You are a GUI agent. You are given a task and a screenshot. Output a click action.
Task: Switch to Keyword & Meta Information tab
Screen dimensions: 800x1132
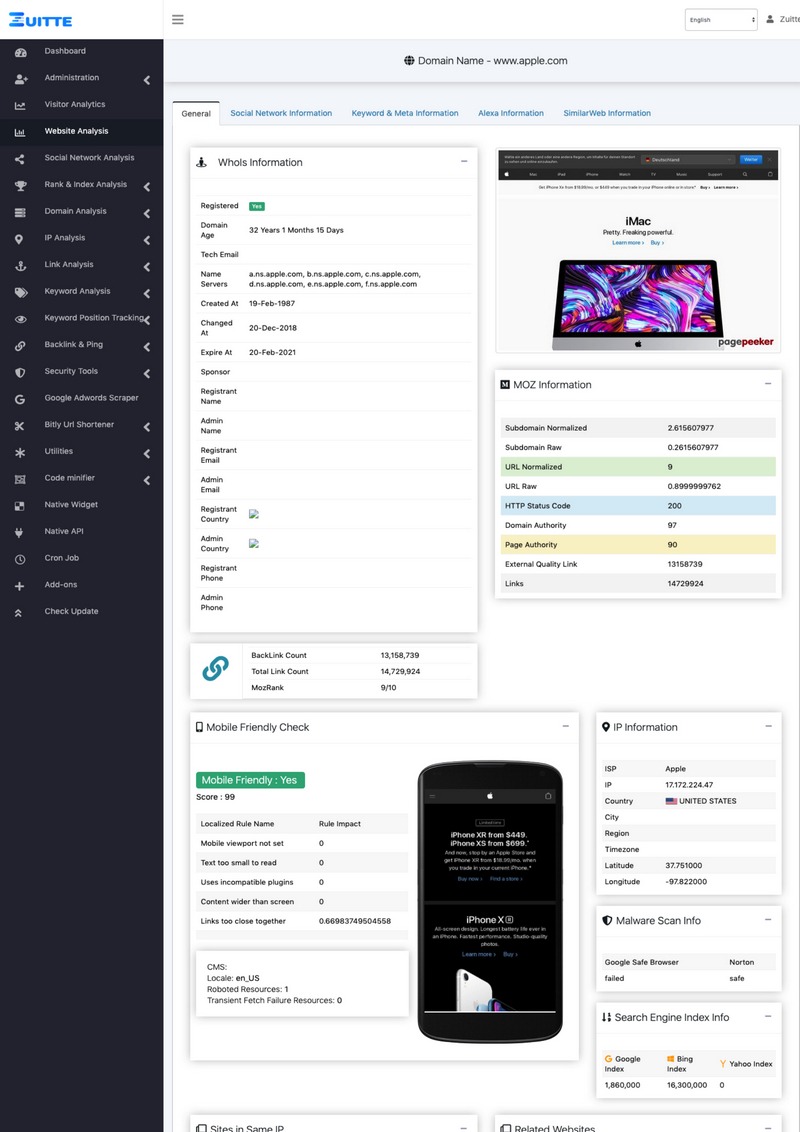point(405,113)
